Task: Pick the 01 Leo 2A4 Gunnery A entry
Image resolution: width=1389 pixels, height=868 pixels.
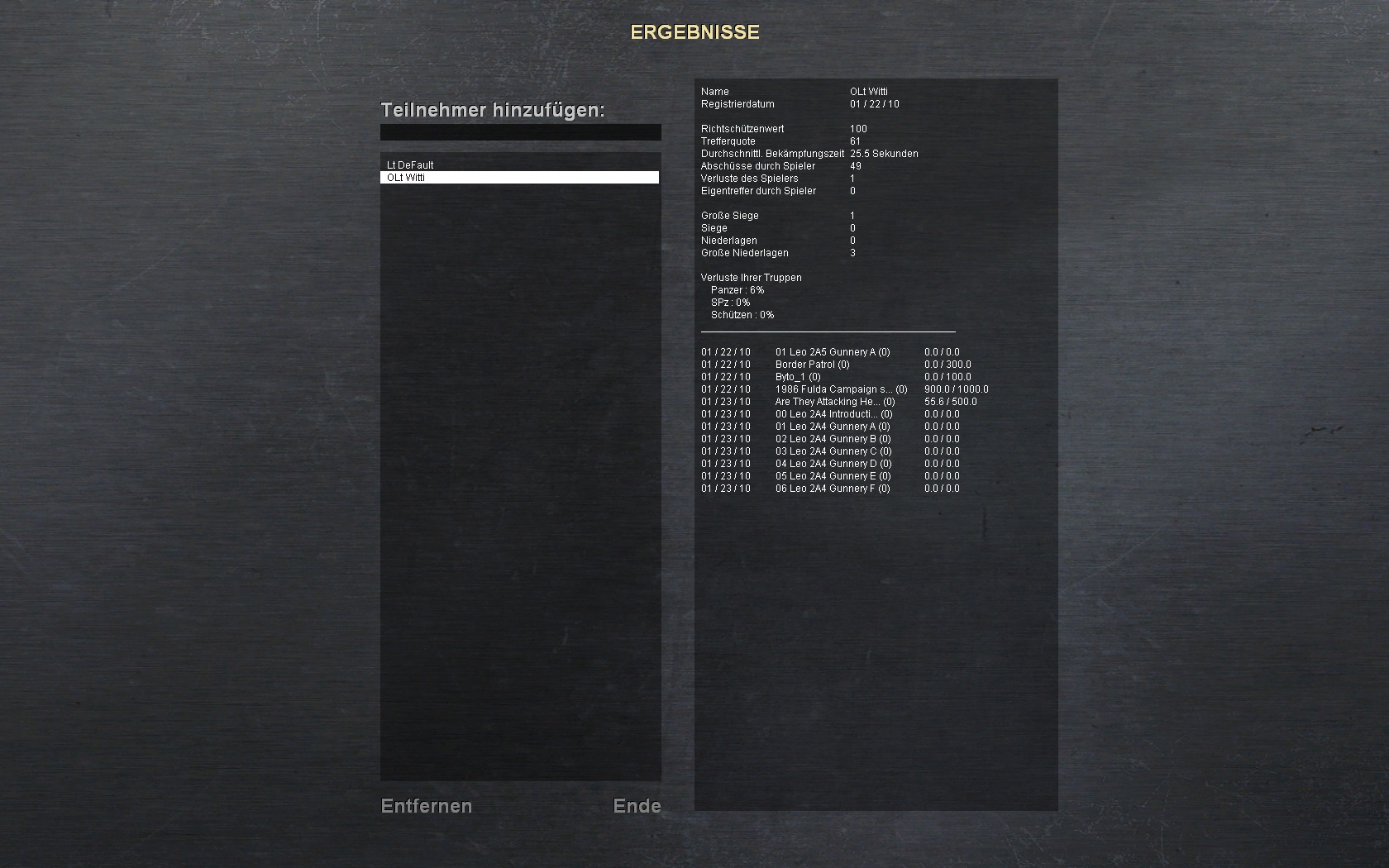Action: click(x=832, y=427)
